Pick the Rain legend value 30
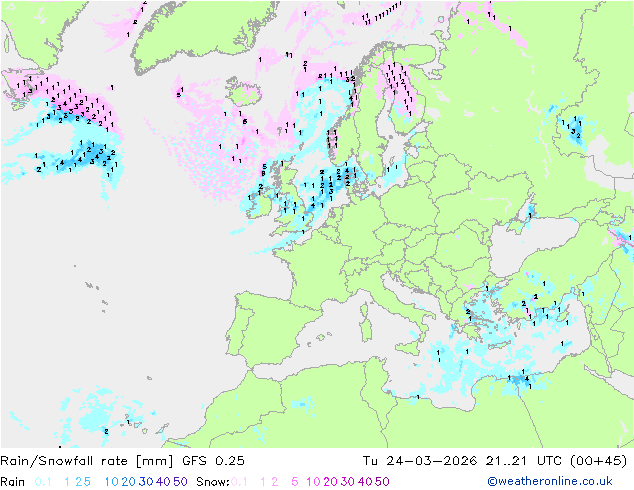 click(146, 482)
